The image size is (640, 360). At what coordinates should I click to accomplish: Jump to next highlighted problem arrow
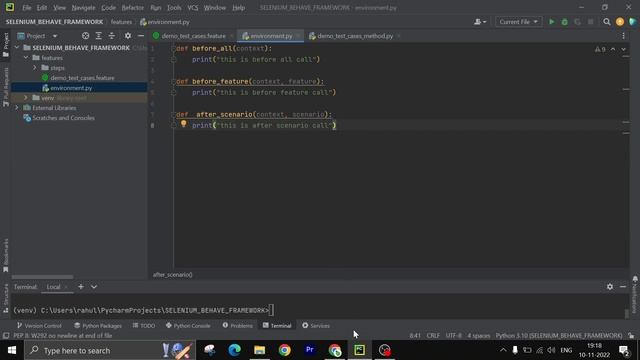pos(623,49)
